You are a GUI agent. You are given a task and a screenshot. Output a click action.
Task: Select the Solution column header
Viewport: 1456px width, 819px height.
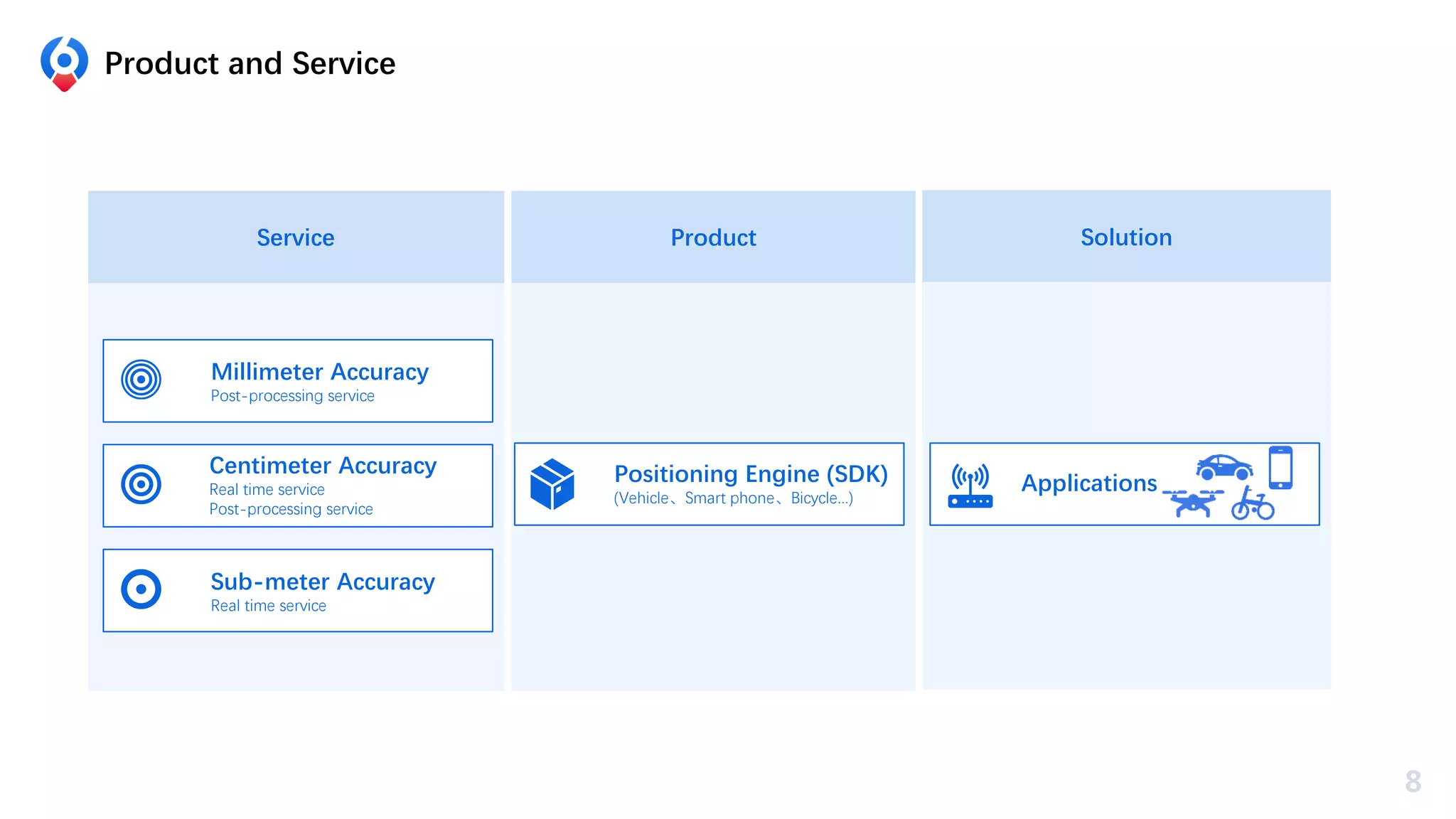point(1126,237)
